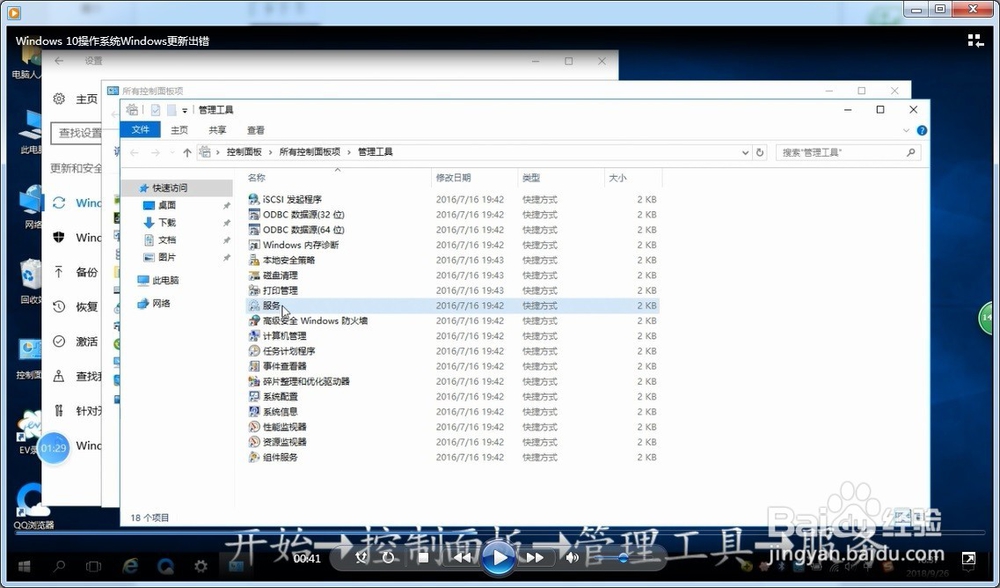Screen dimensions: 1000x588
Task: Select the 系统信息 icon
Action: (x=254, y=412)
